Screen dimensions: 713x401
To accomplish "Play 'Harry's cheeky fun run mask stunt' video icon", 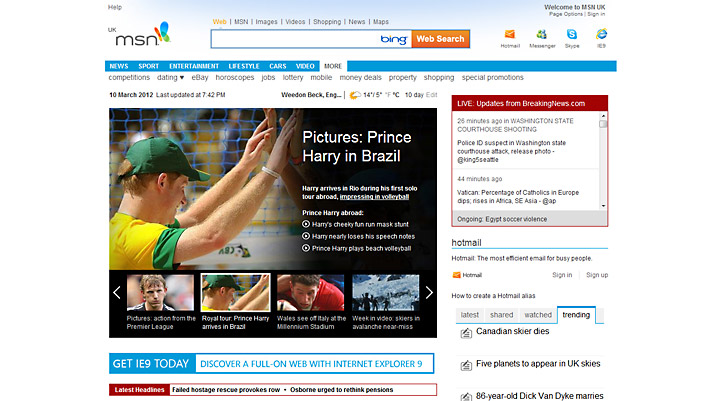I will click(x=306, y=224).
